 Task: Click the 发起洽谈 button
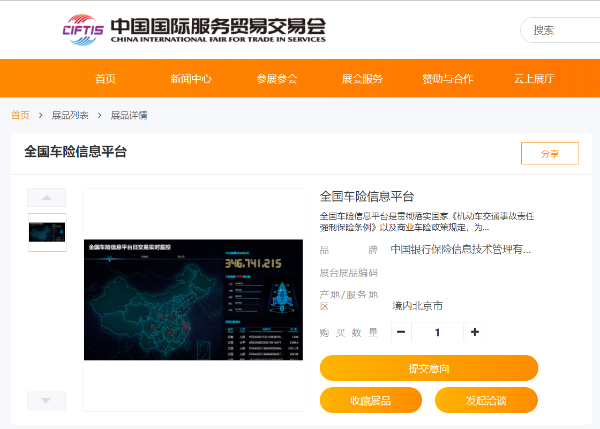click(486, 400)
